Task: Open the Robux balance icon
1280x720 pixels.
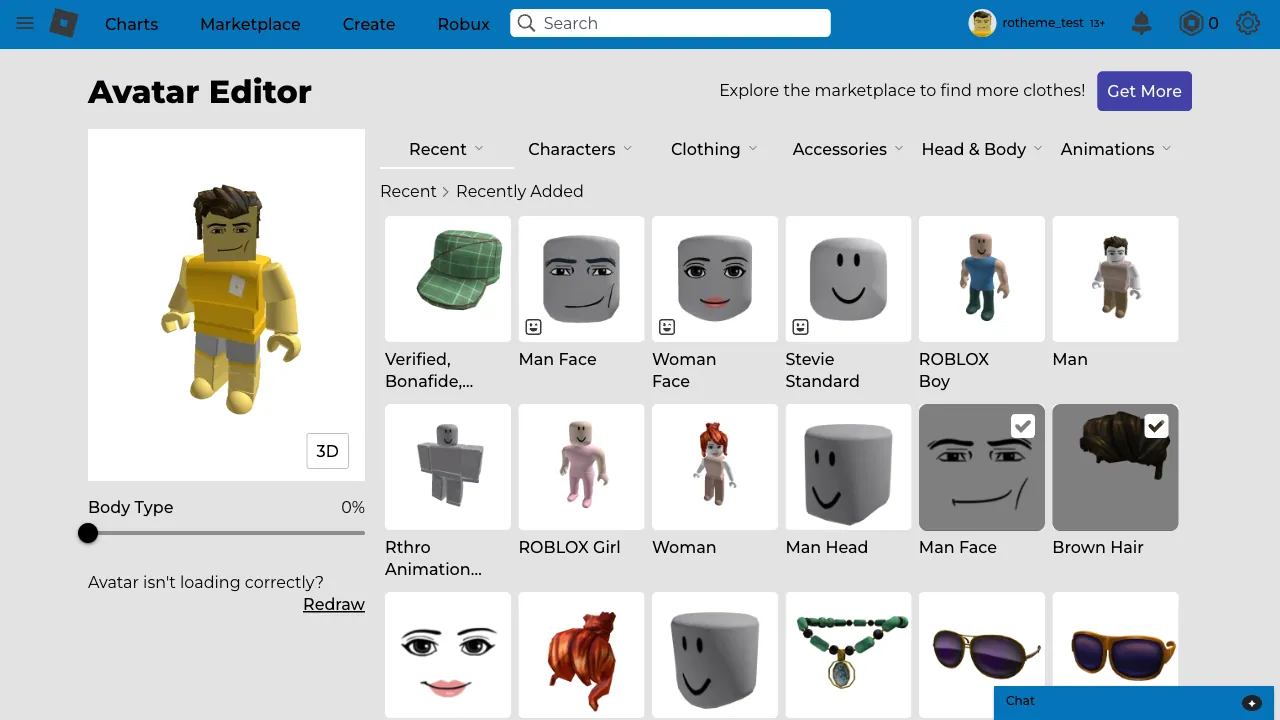Action: coord(1190,23)
